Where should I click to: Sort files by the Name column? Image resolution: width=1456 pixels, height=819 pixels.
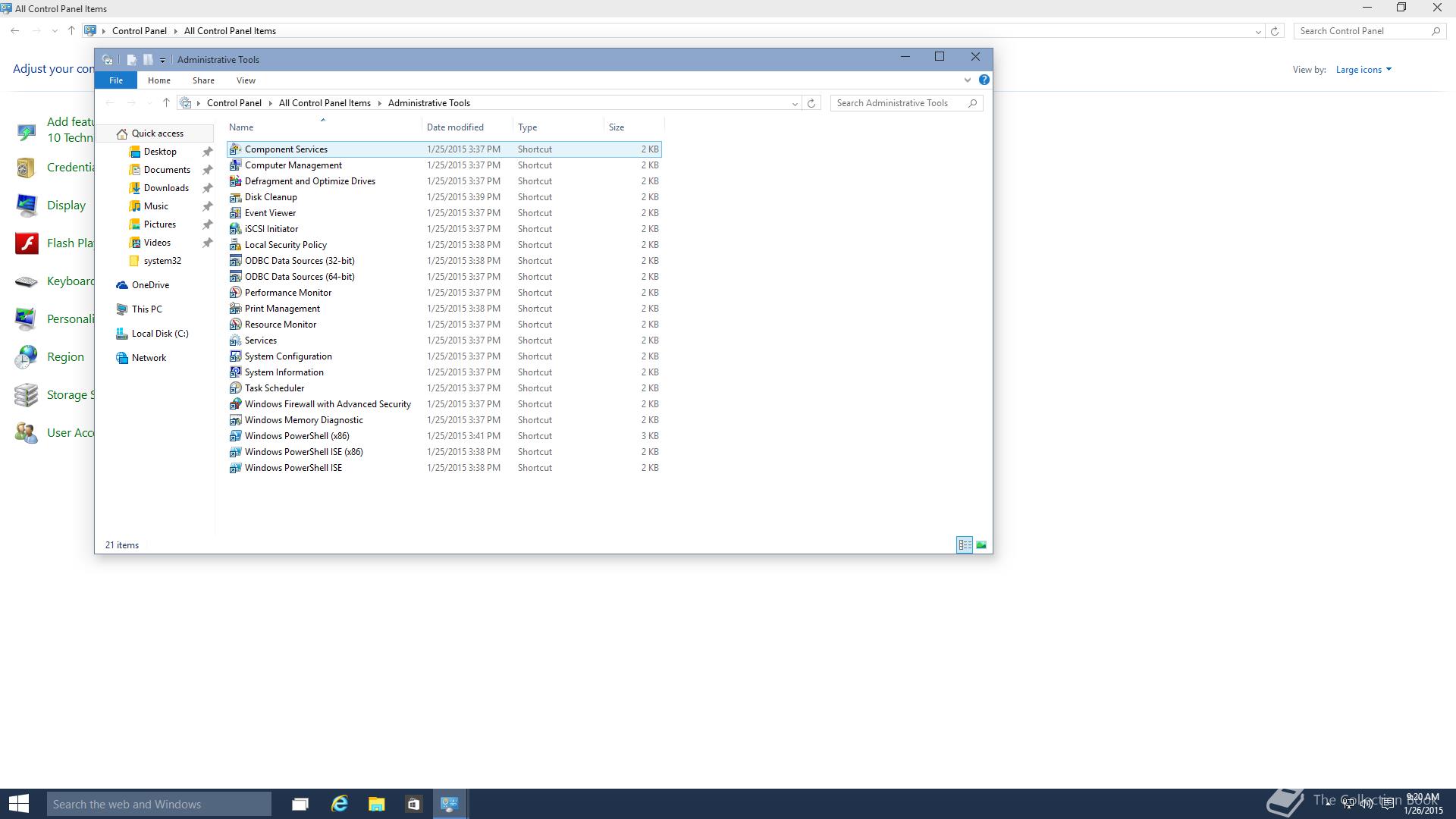point(324,127)
